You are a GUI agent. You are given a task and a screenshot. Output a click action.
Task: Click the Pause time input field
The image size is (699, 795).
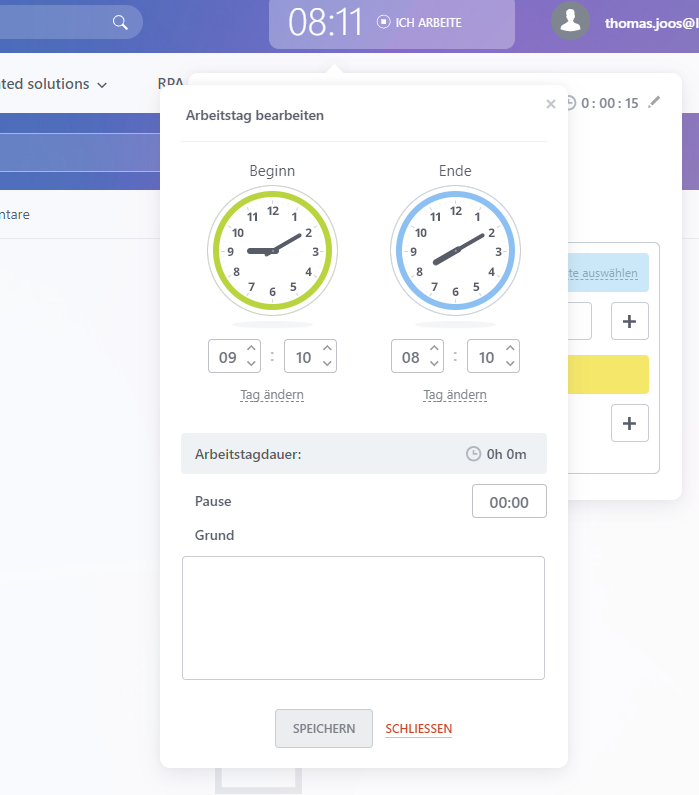[509, 502]
